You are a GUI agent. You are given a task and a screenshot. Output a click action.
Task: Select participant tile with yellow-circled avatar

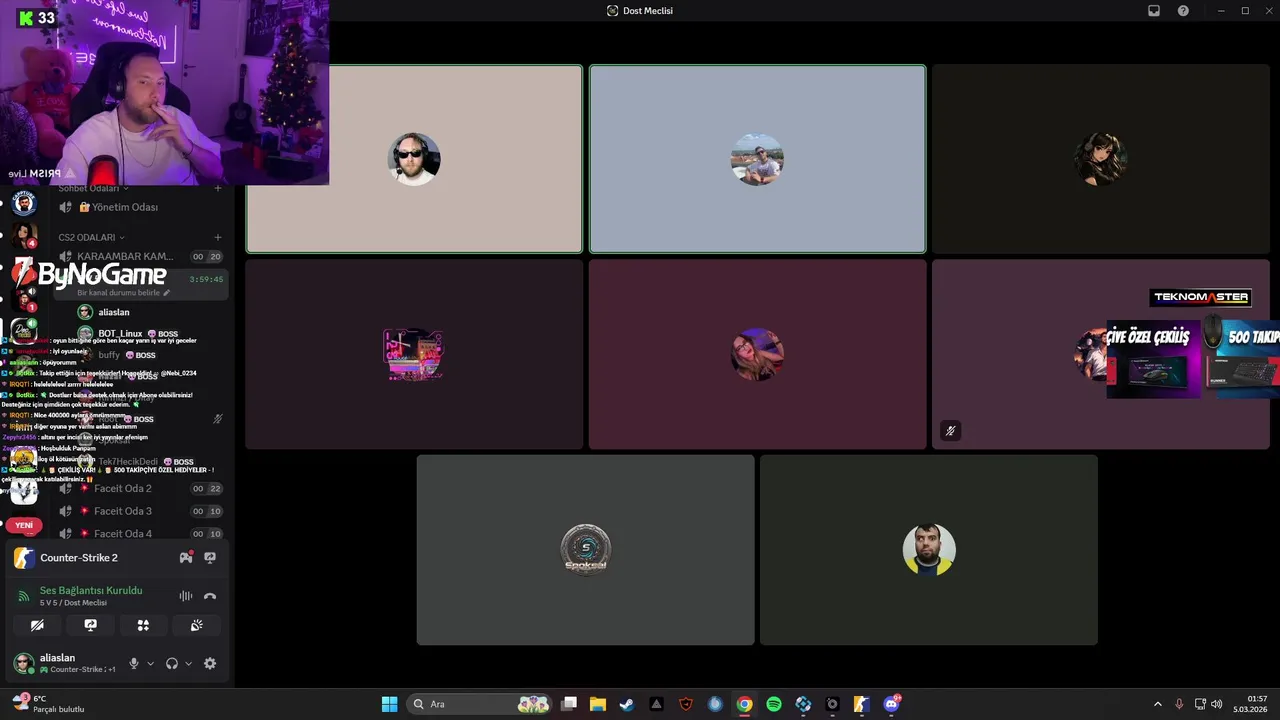point(929,550)
